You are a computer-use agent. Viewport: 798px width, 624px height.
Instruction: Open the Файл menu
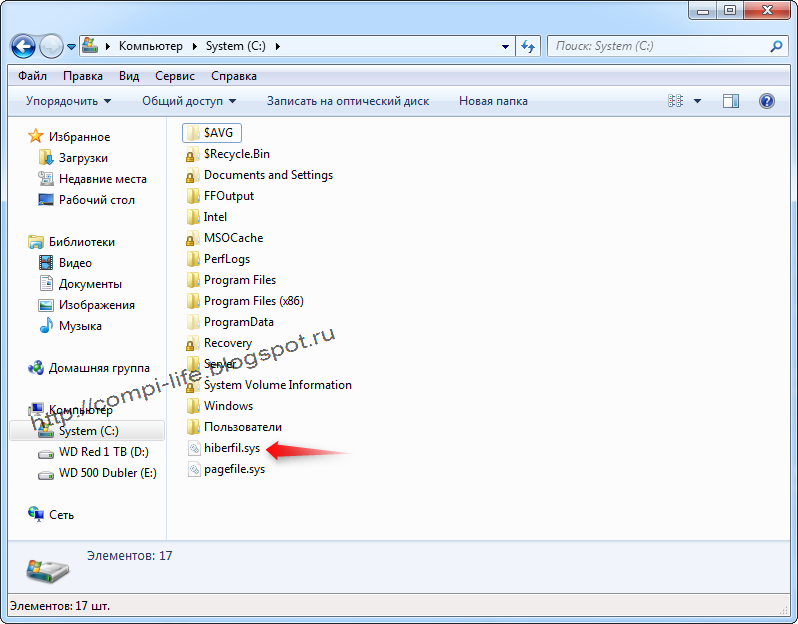[32, 76]
